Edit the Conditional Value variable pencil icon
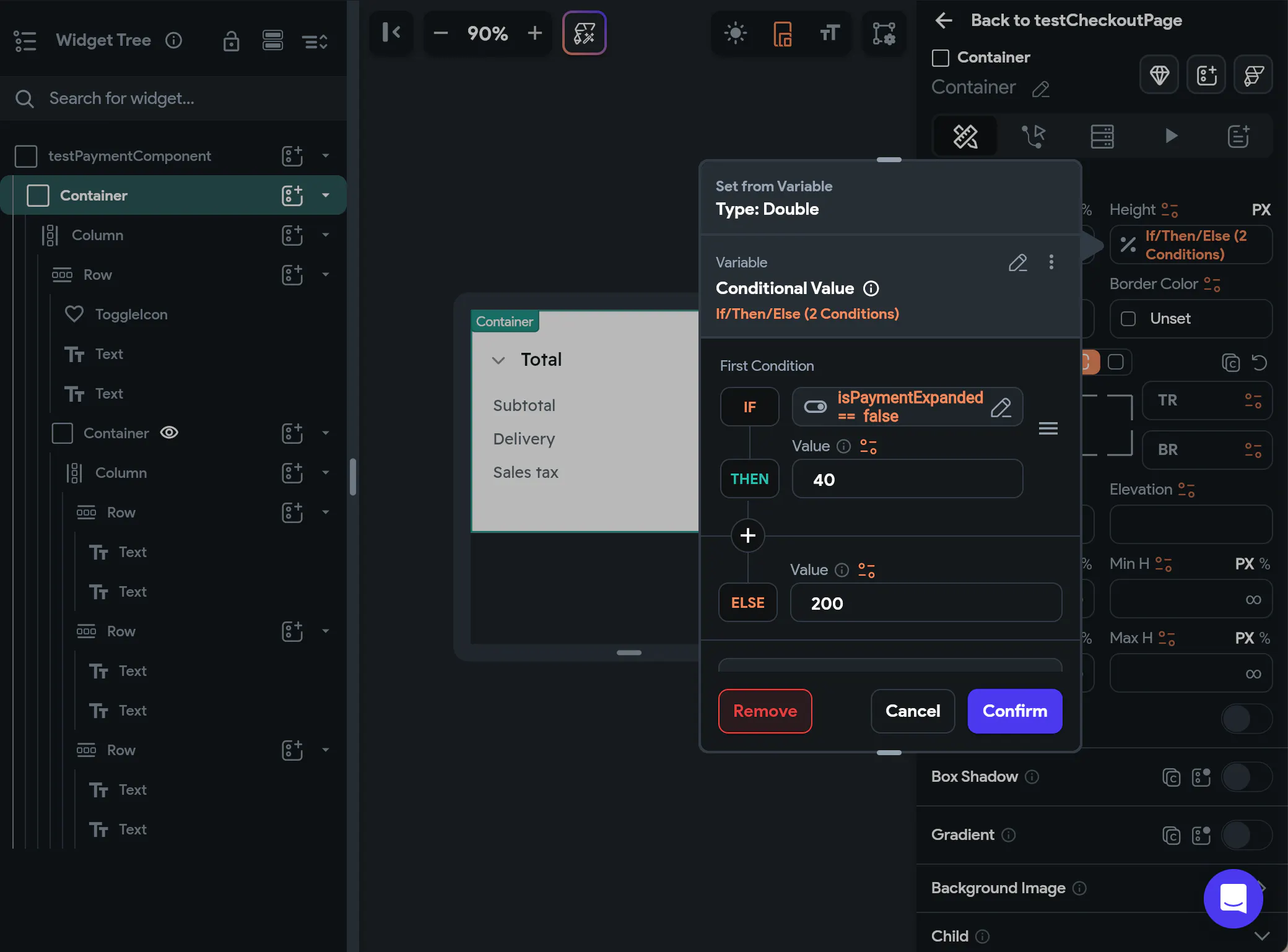This screenshot has height=952, width=1288. point(1017,262)
